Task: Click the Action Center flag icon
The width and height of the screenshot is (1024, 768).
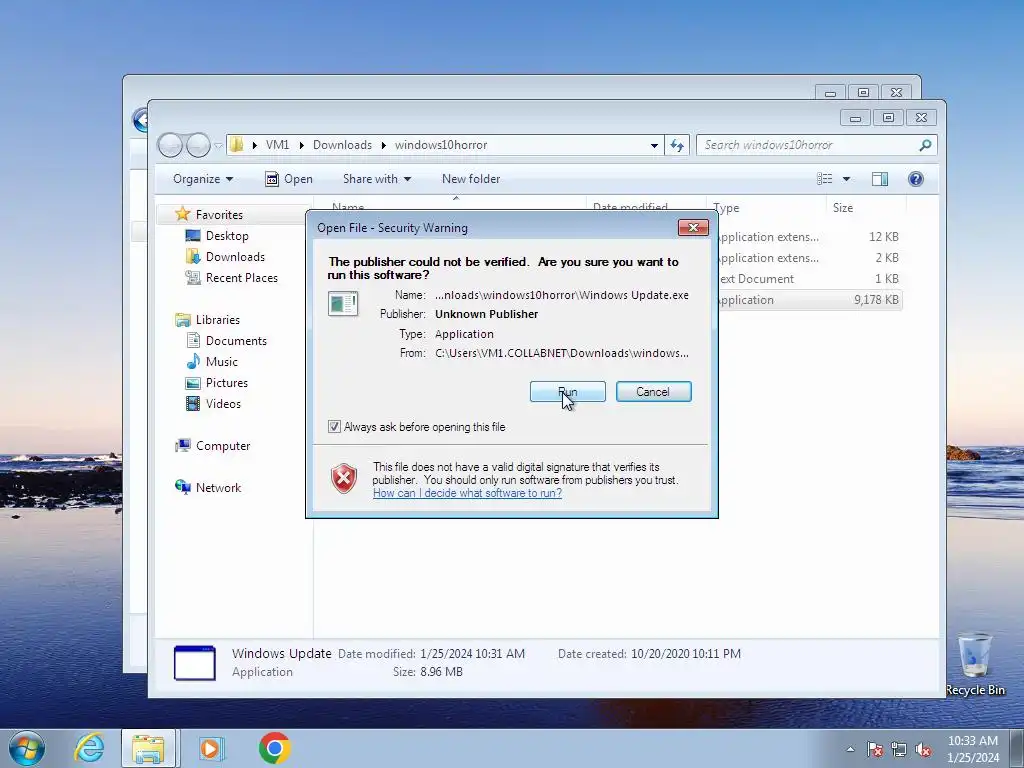Action: coord(874,749)
